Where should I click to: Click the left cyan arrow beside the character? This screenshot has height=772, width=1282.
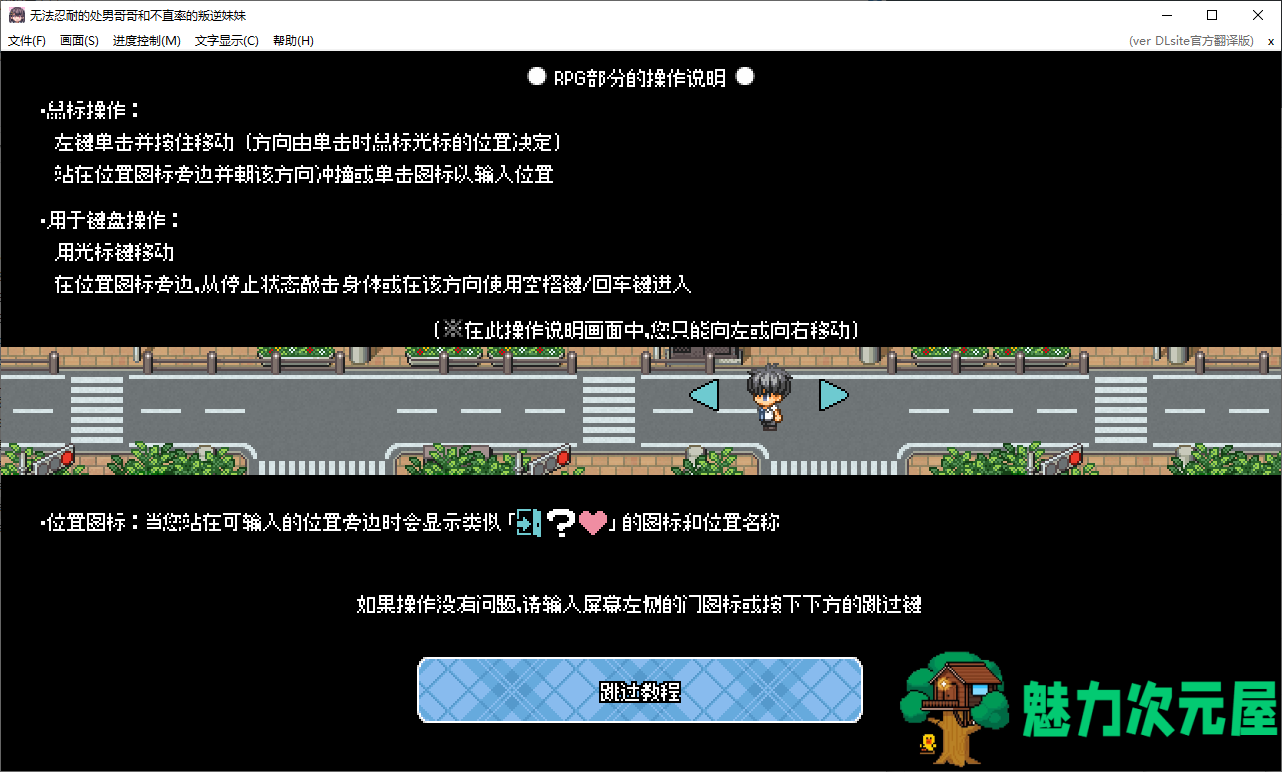[x=704, y=396]
